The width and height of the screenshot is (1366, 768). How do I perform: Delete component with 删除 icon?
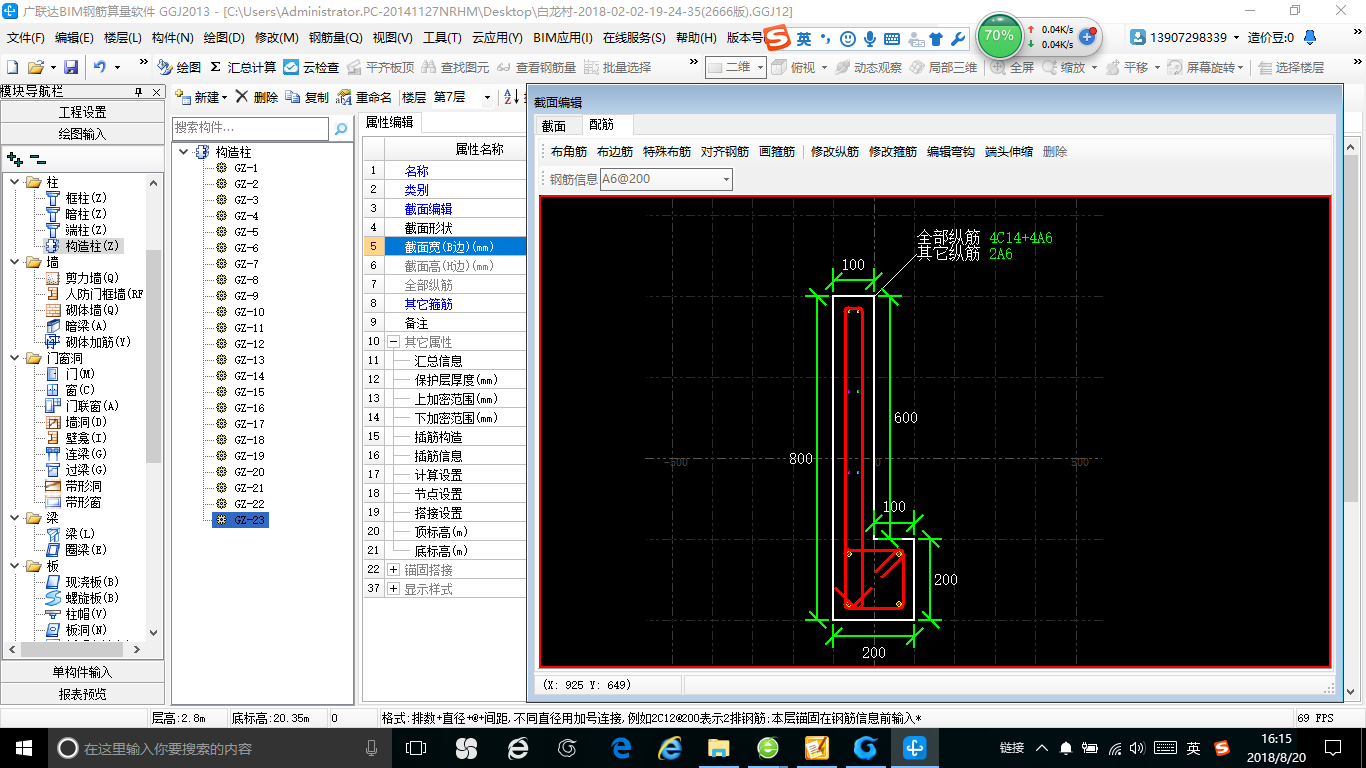click(x=257, y=97)
